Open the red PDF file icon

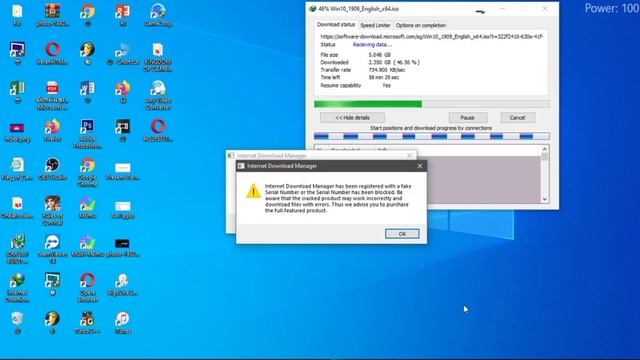(52, 89)
